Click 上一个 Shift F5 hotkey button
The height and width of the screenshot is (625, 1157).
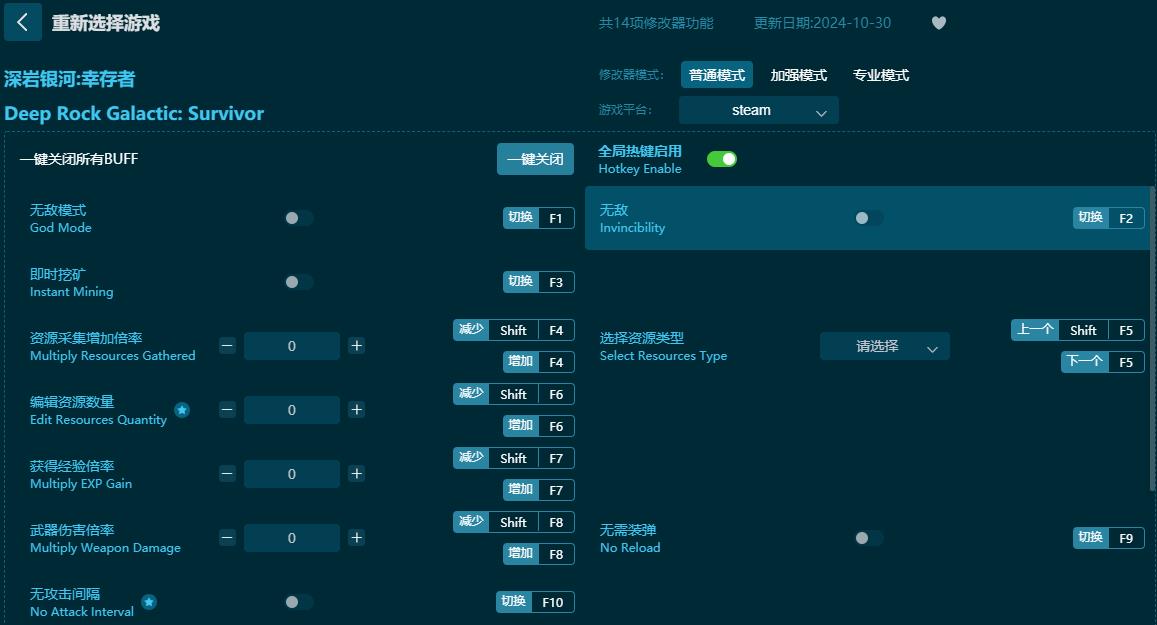[x=1077, y=330]
